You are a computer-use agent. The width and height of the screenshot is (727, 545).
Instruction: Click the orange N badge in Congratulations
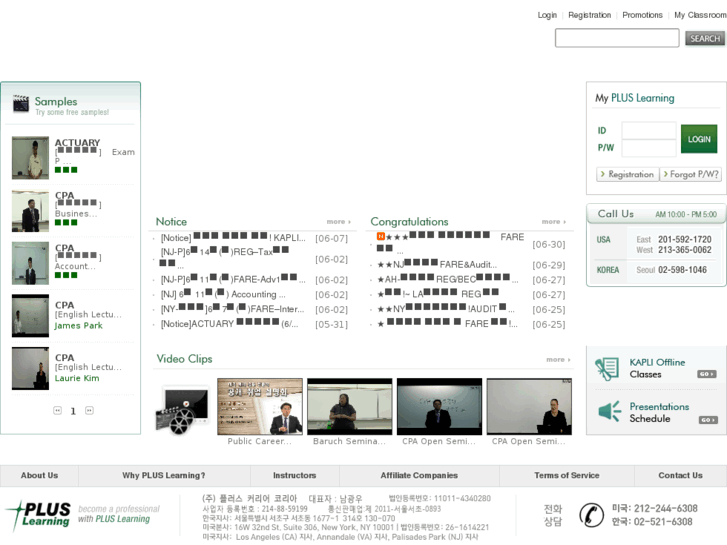tap(381, 236)
